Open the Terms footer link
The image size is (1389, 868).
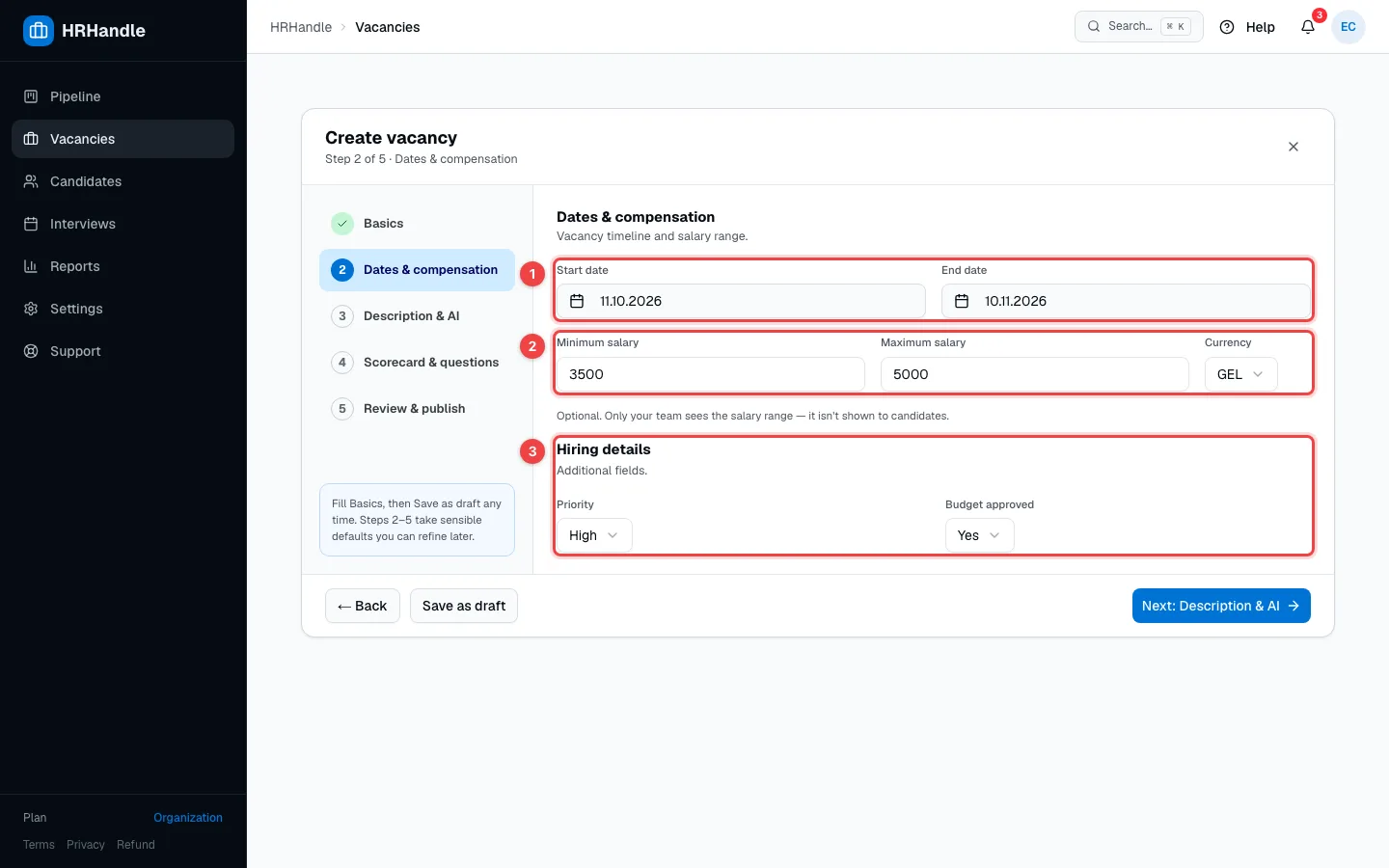click(x=39, y=845)
